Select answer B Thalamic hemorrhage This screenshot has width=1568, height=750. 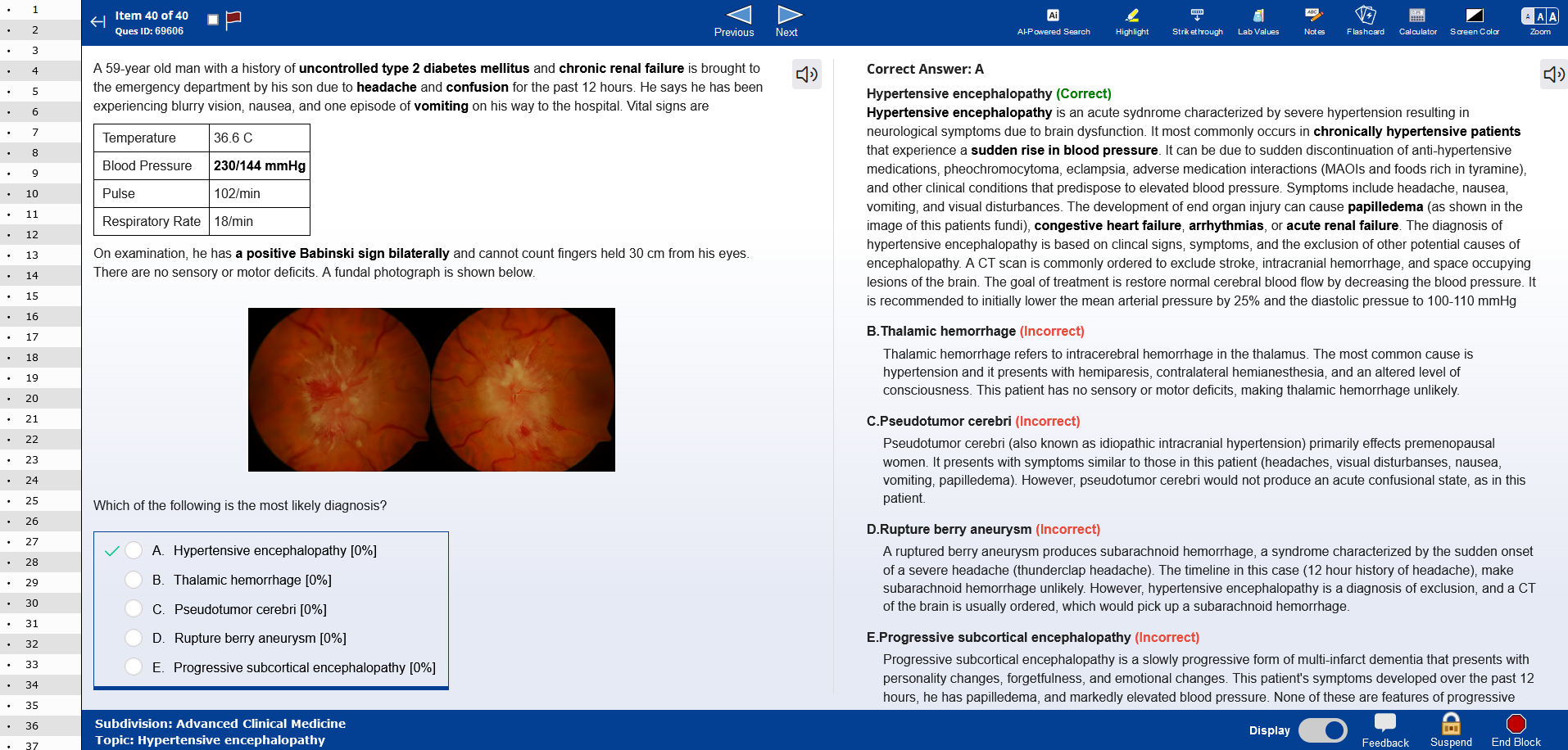coord(134,580)
